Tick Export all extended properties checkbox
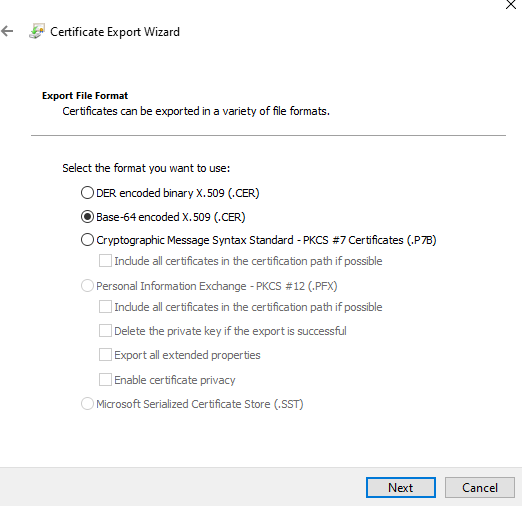The width and height of the screenshot is (522, 506). click(x=105, y=355)
